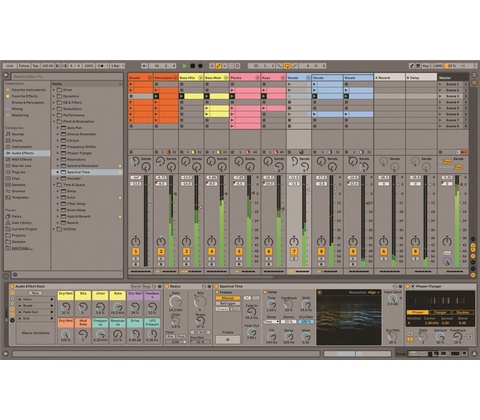
Task: Toggle the Follow button
Action: coord(24,66)
